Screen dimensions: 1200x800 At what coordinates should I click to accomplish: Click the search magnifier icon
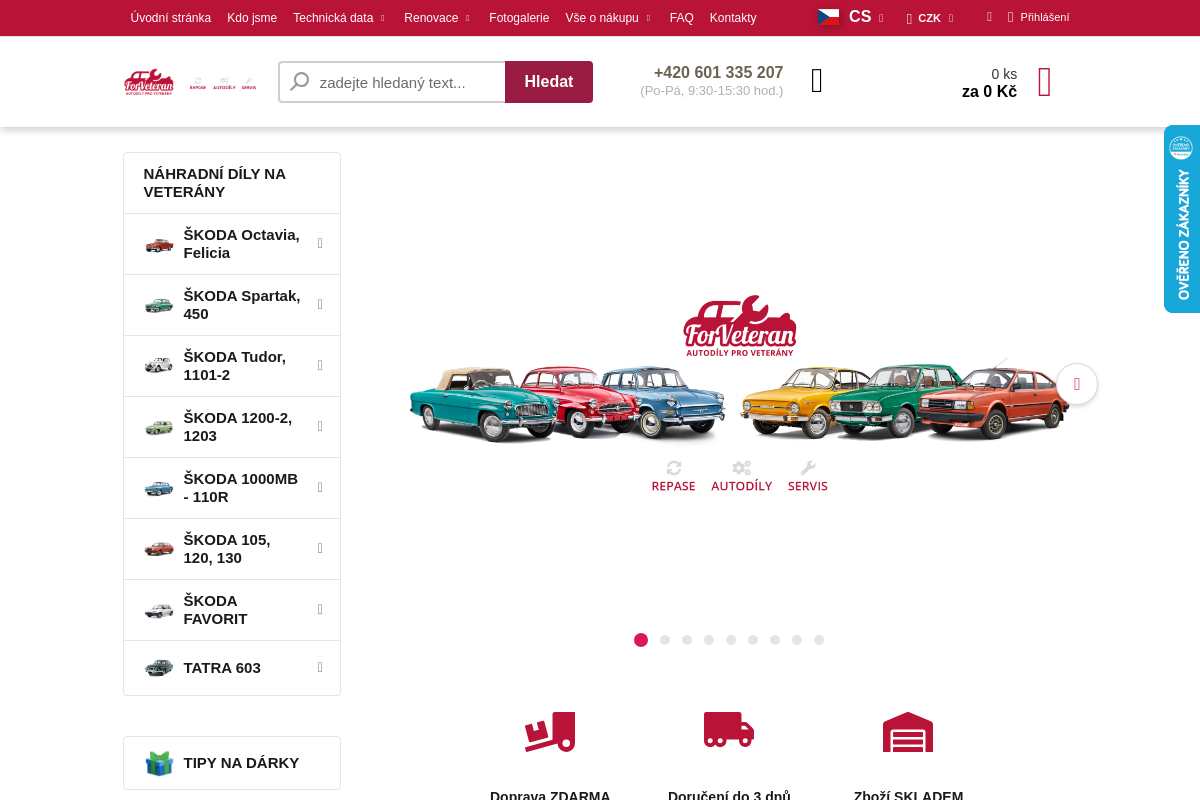click(x=299, y=81)
